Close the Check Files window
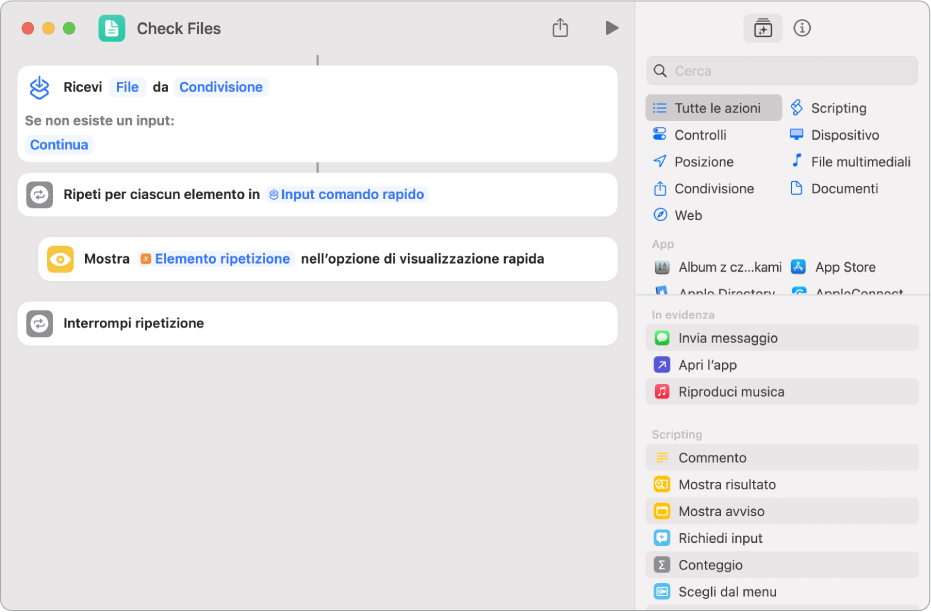Screen dimensions: 931x612 click(x=28, y=28)
